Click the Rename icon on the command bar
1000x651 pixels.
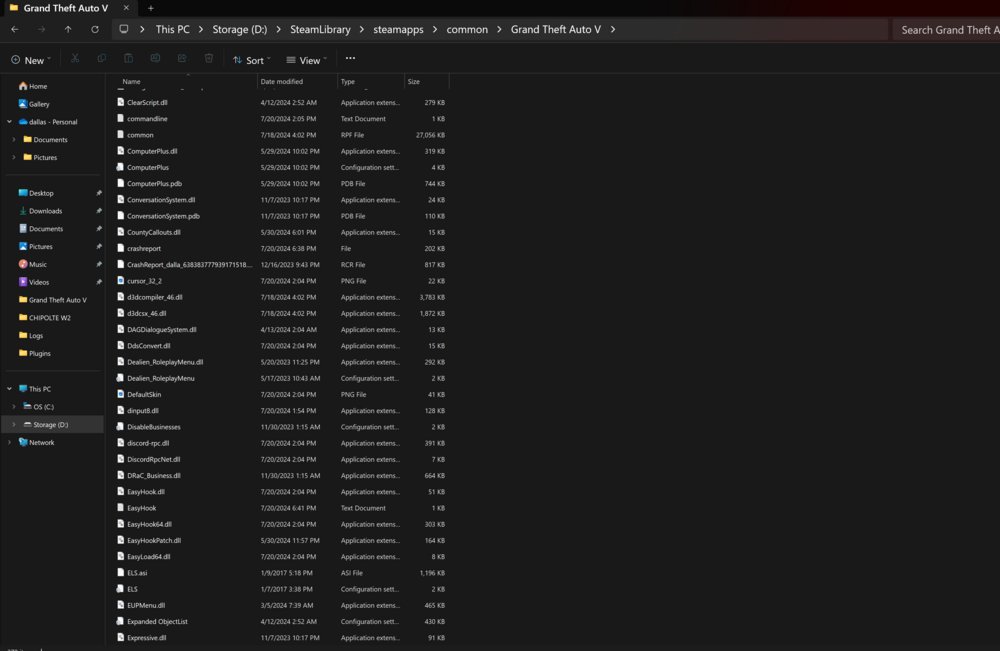tap(155, 59)
